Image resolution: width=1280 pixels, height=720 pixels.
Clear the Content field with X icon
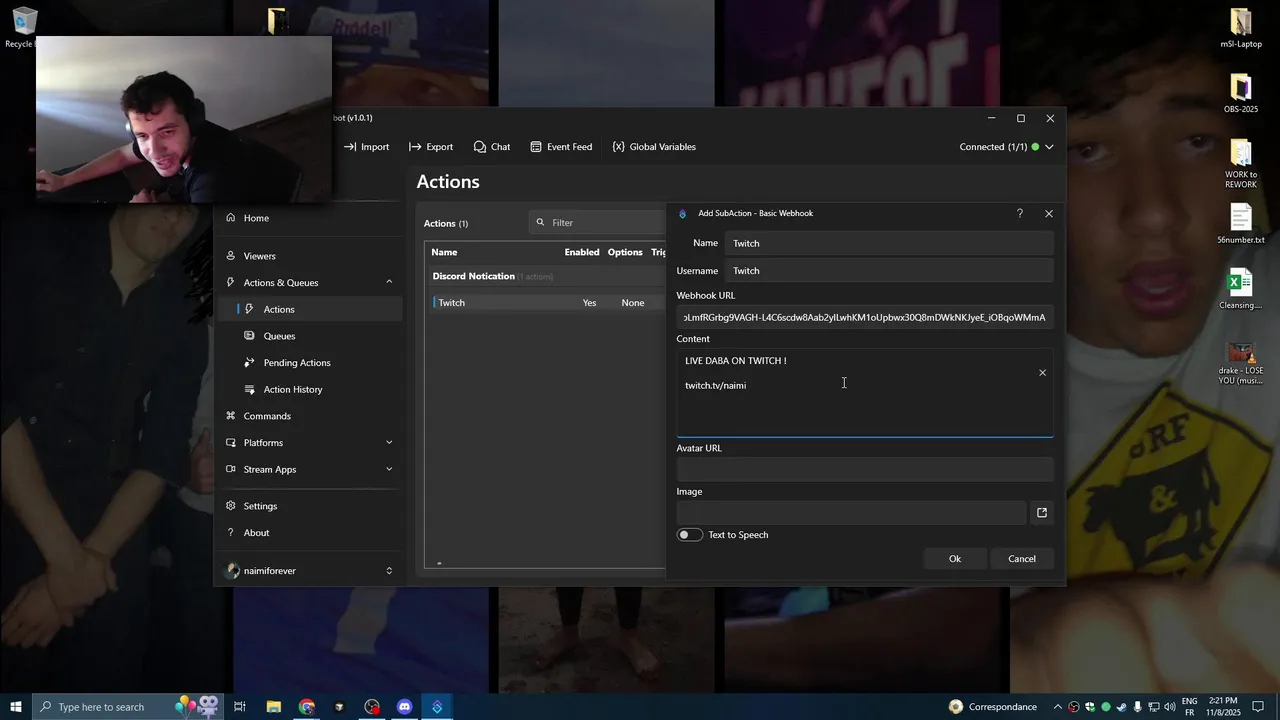click(1042, 373)
